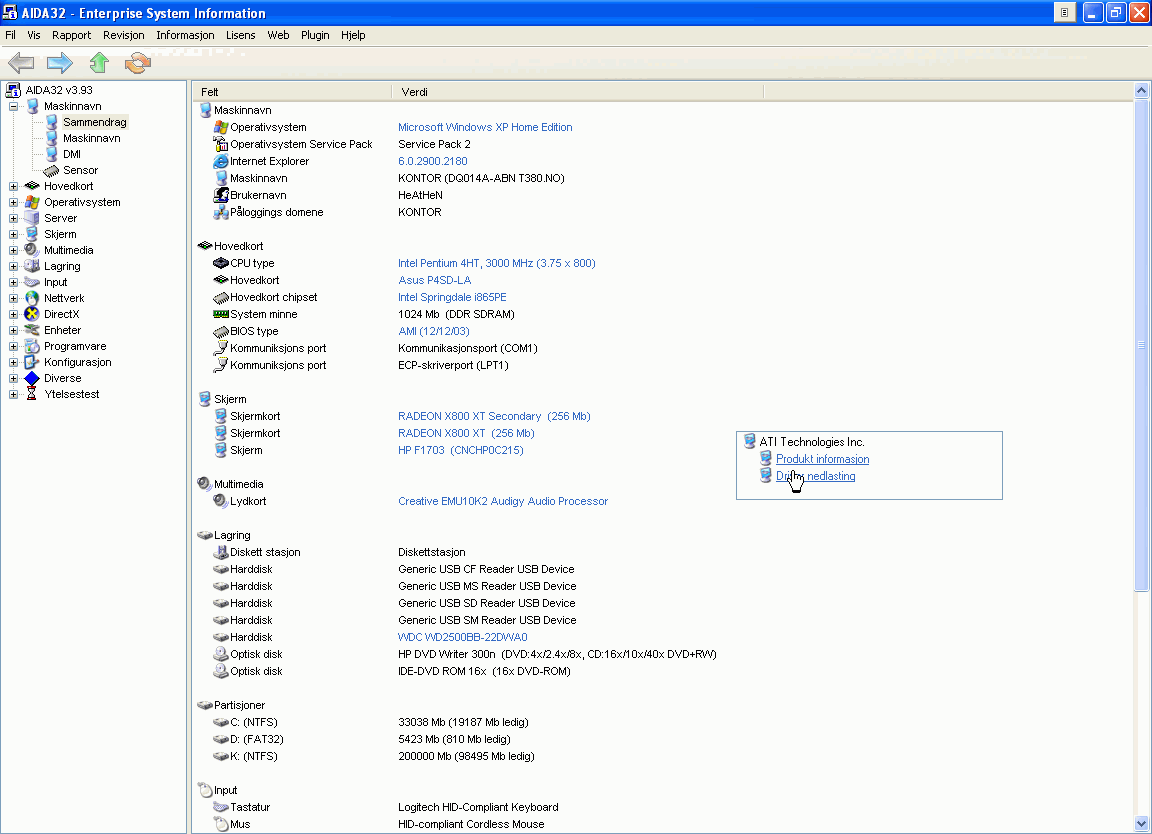Open the Revisjon menu
The image size is (1152, 834).
[x=123, y=35]
